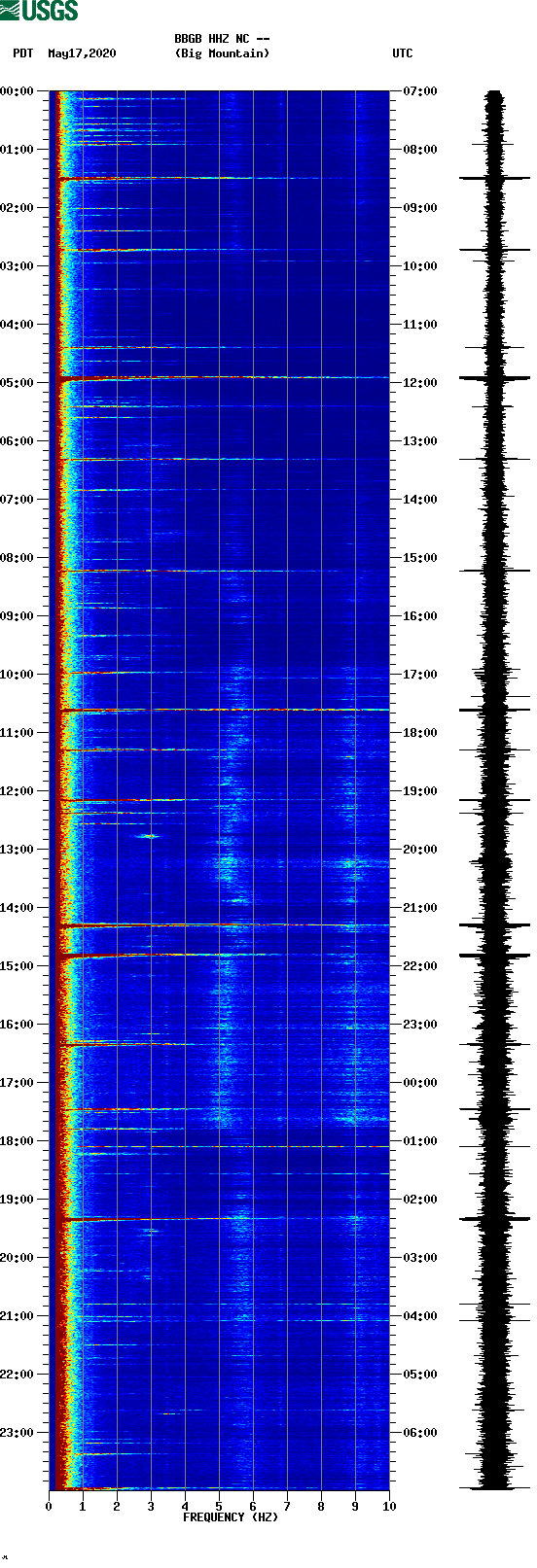Click the 21:00 UTC time label
This screenshot has width=537, height=1568.
(x=420, y=908)
